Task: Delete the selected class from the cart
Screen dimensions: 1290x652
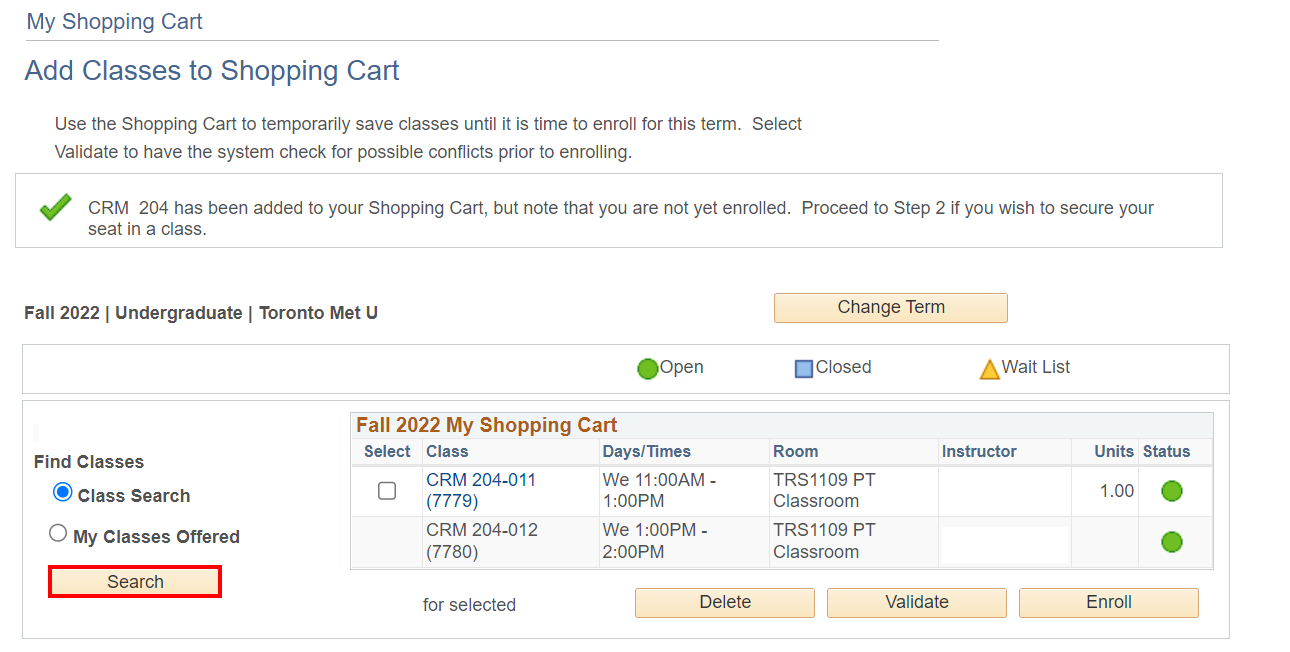Action: point(725,602)
